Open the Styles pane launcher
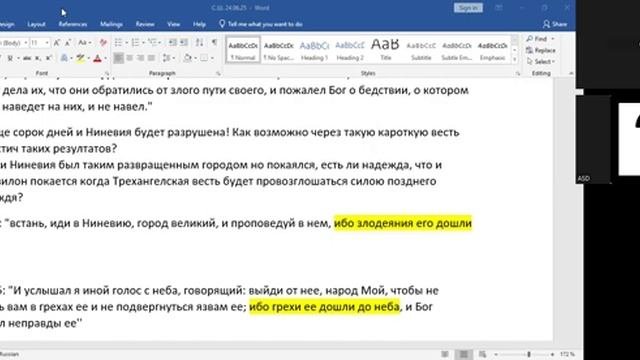The width and height of the screenshot is (640, 360). 518,73
